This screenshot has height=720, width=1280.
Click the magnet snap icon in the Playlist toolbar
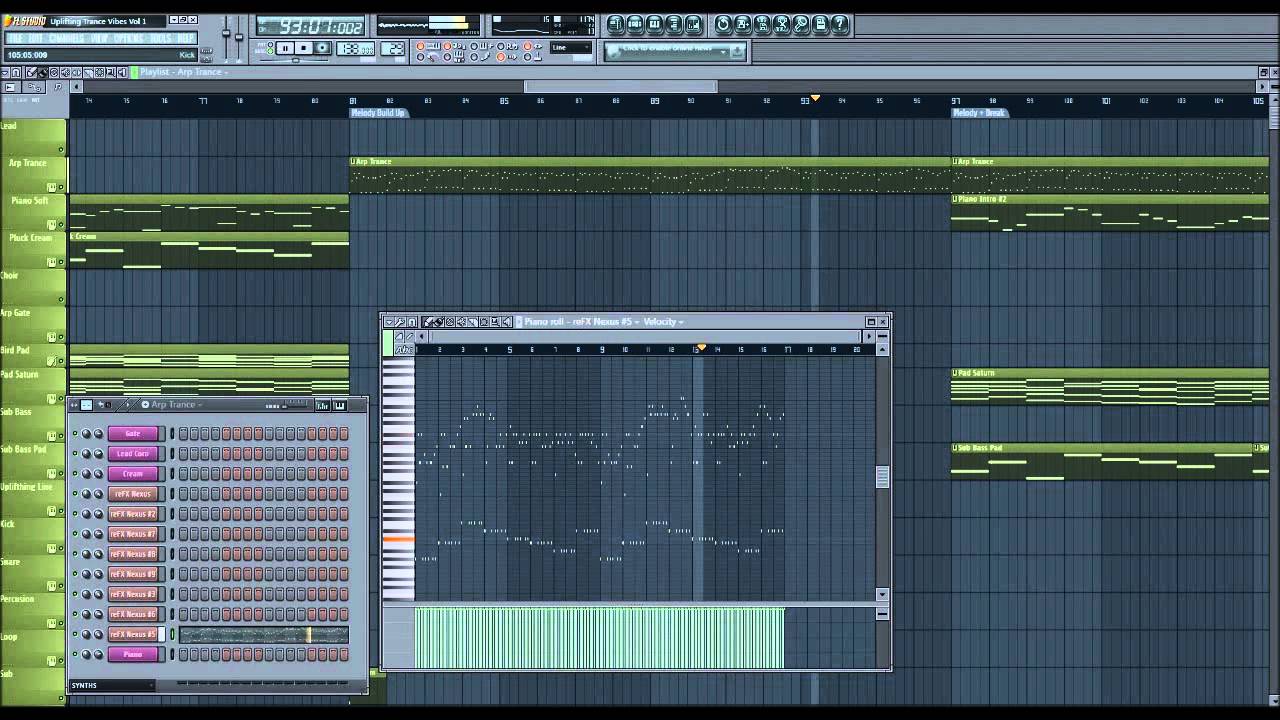click(16, 72)
